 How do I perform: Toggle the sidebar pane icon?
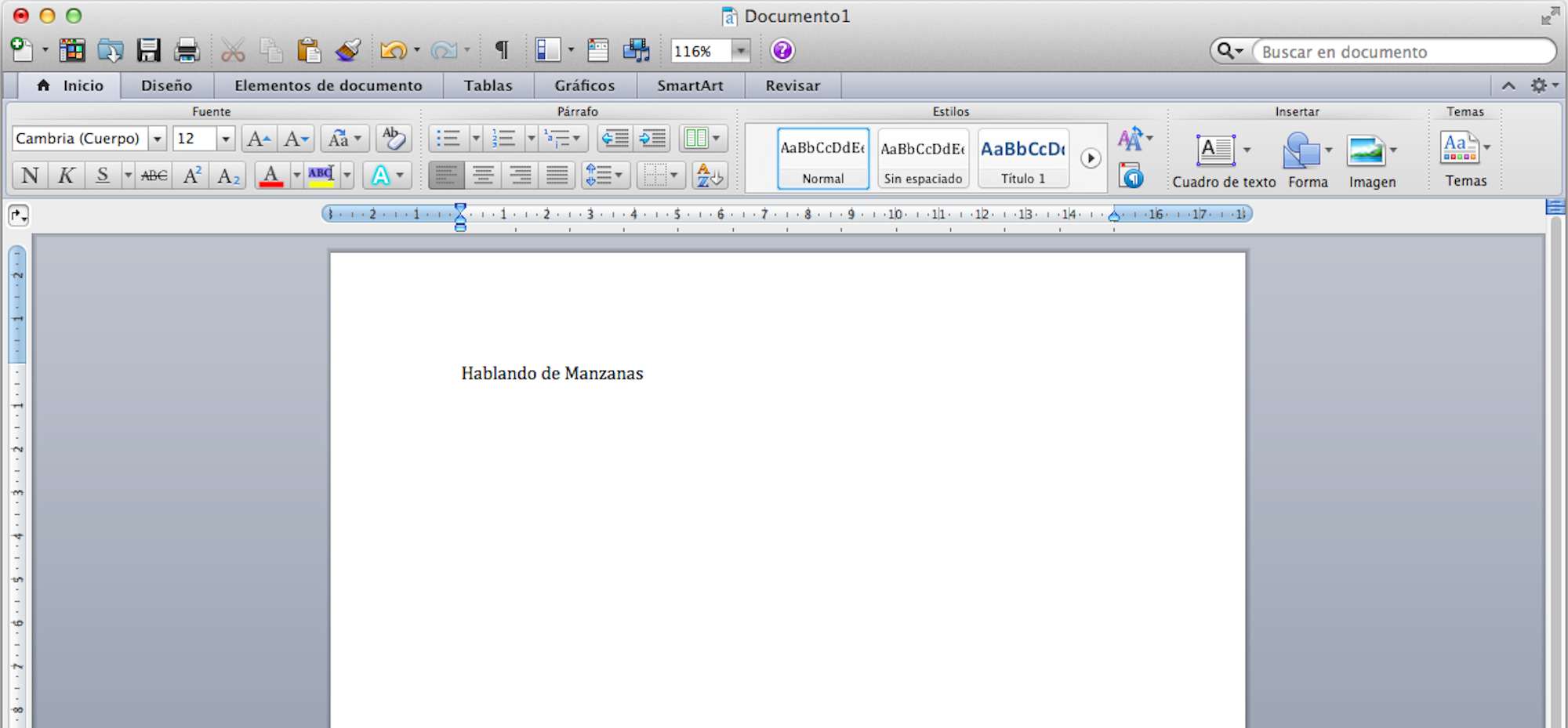coord(548,50)
